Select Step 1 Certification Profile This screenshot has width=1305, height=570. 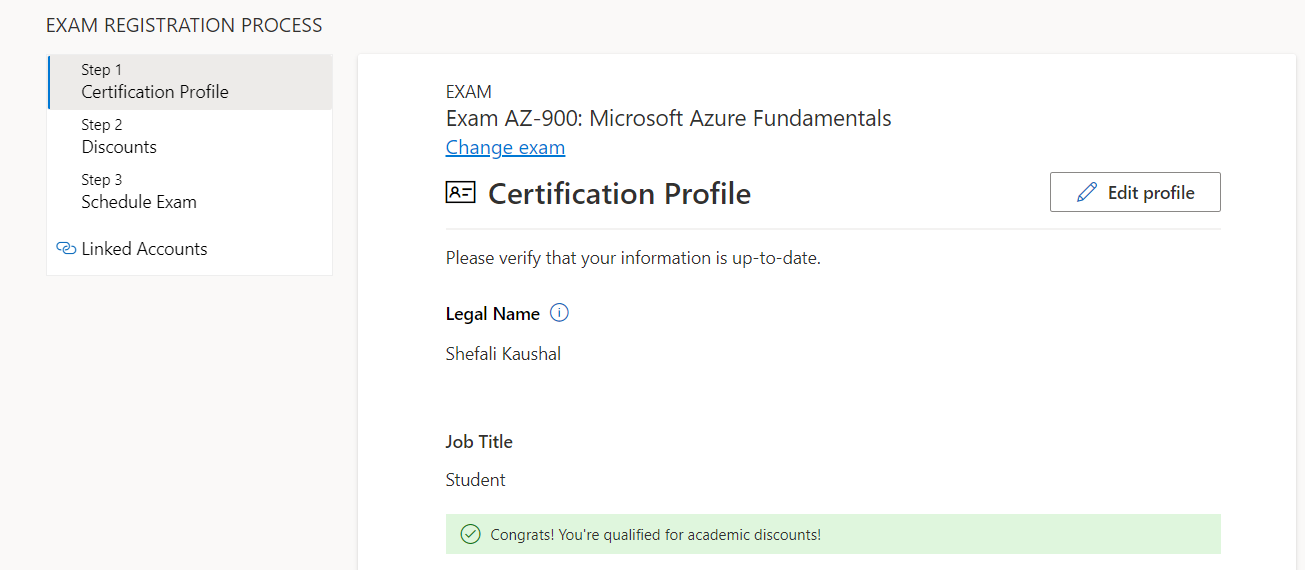click(190, 82)
